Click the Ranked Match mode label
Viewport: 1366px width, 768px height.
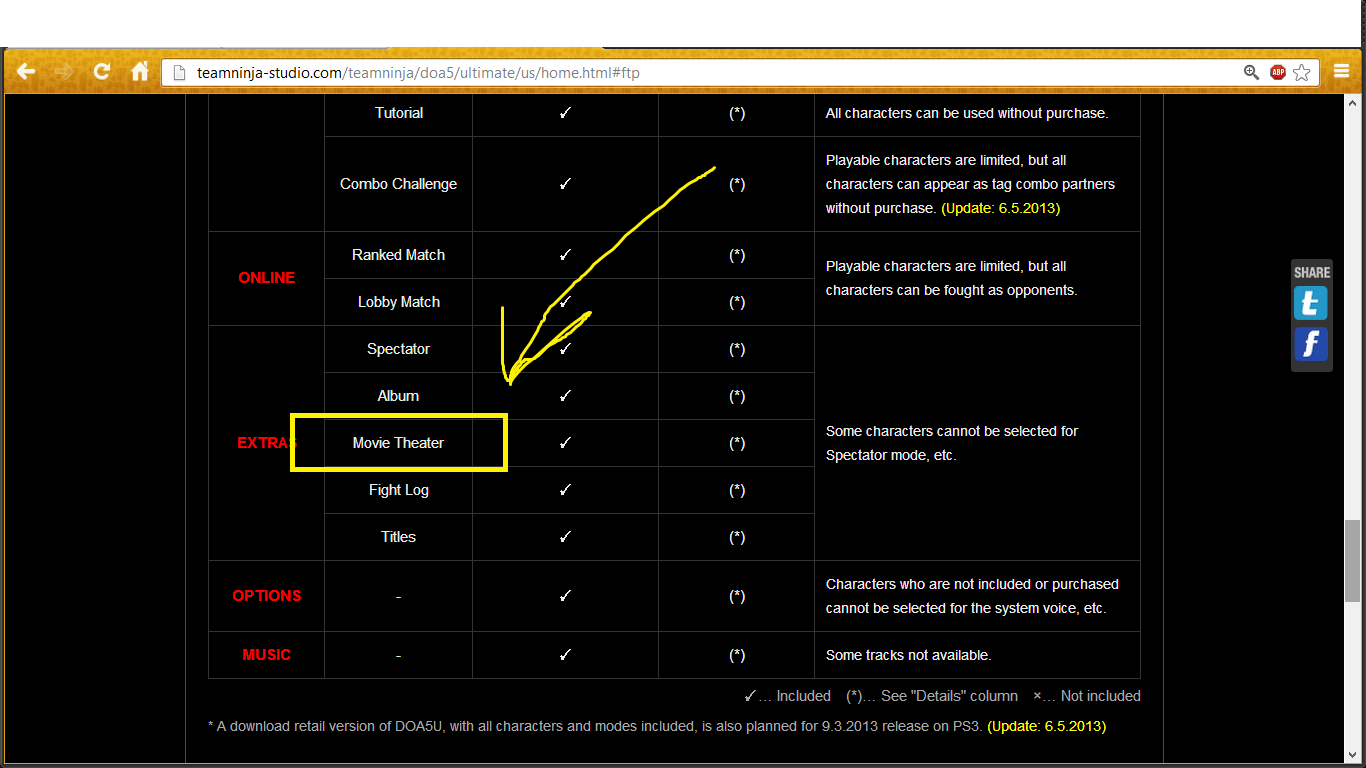tap(398, 255)
